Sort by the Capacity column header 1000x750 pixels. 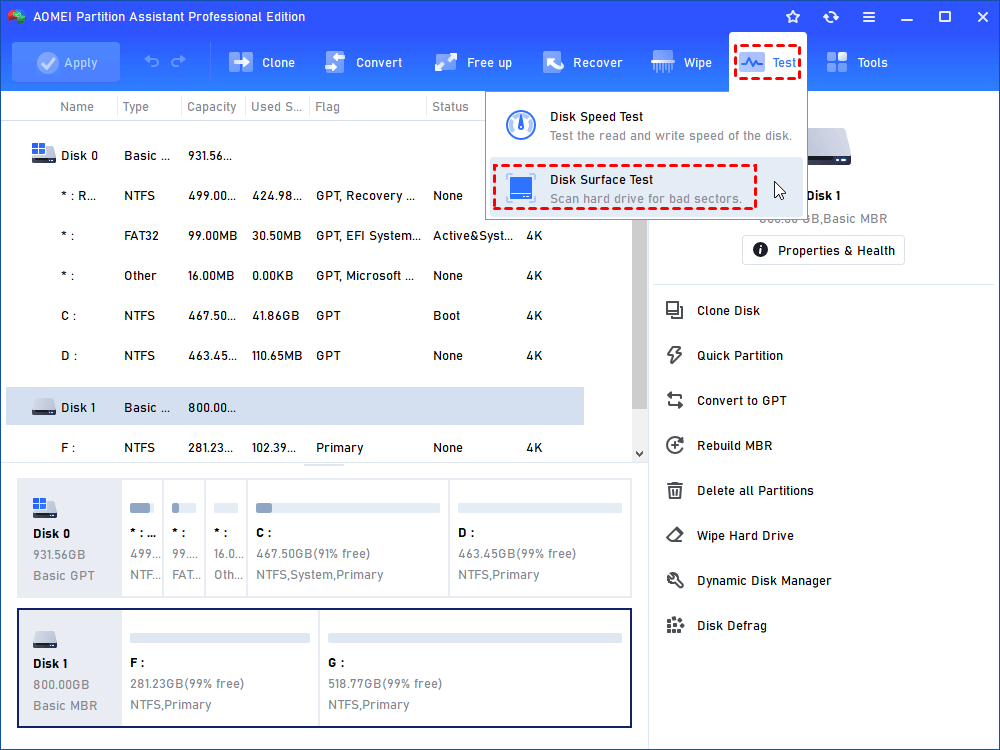click(211, 107)
